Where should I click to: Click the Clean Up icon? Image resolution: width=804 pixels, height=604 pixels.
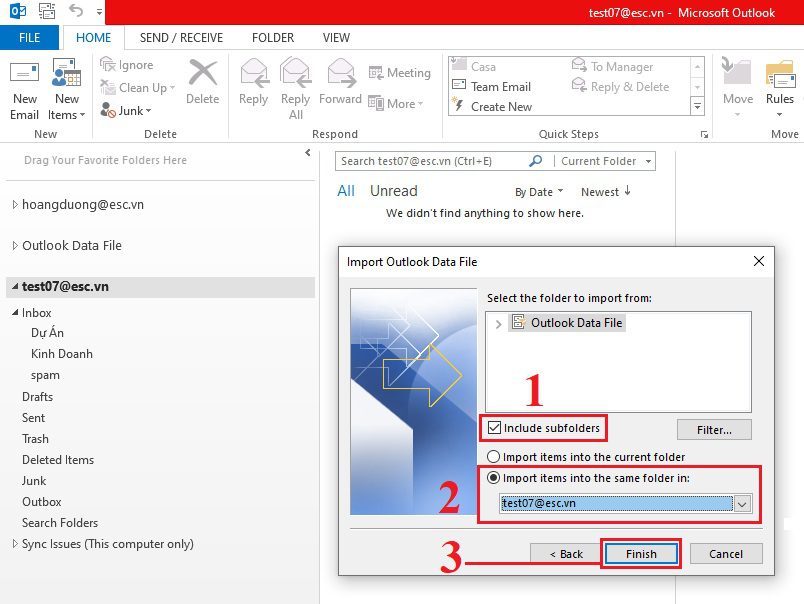tap(108, 88)
